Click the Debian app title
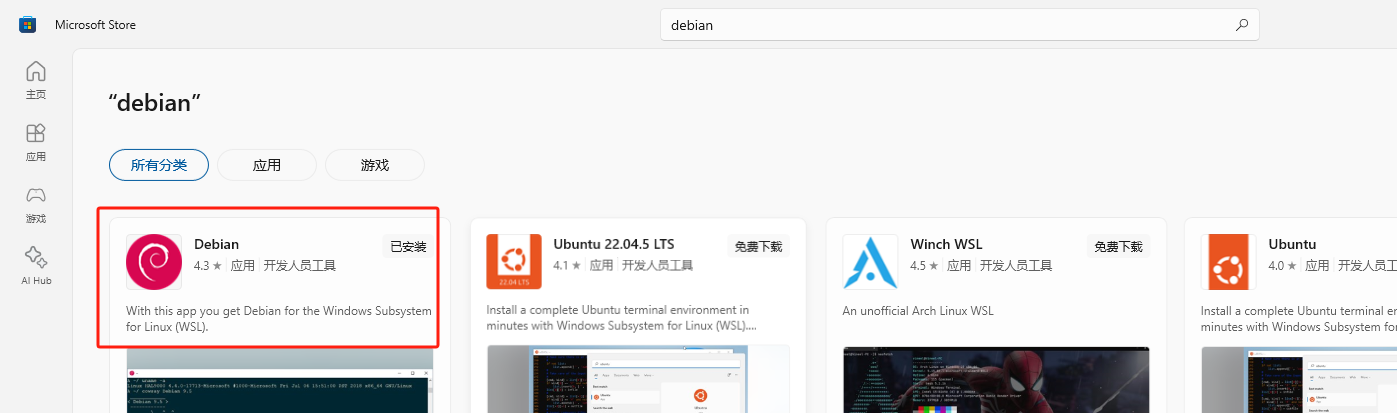The width and height of the screenshot is (1397, 413). coord(217,244)
